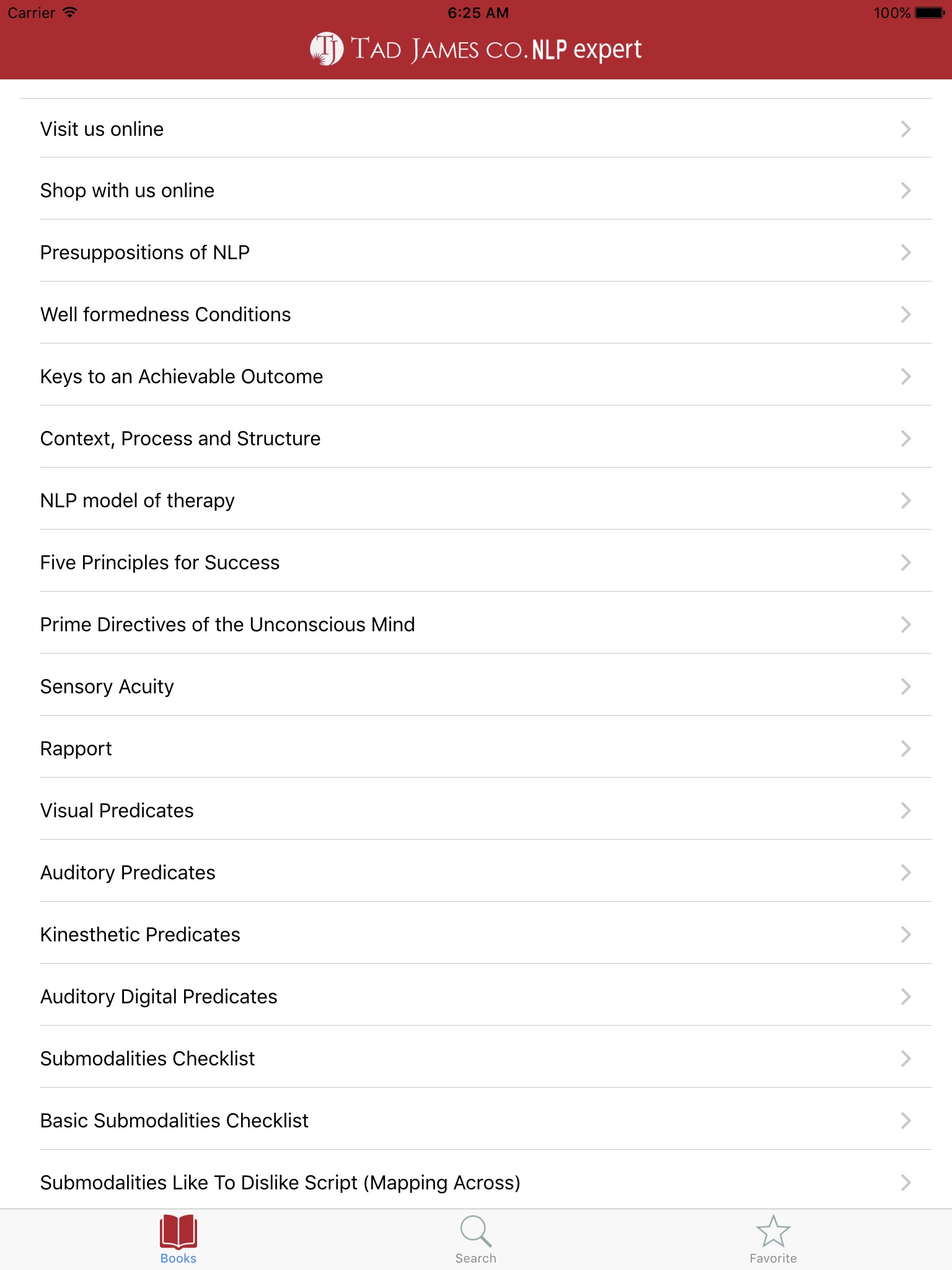Expand chevron for Visit us online
This screenshot has width=952, height=1270.
coord(906,129)
